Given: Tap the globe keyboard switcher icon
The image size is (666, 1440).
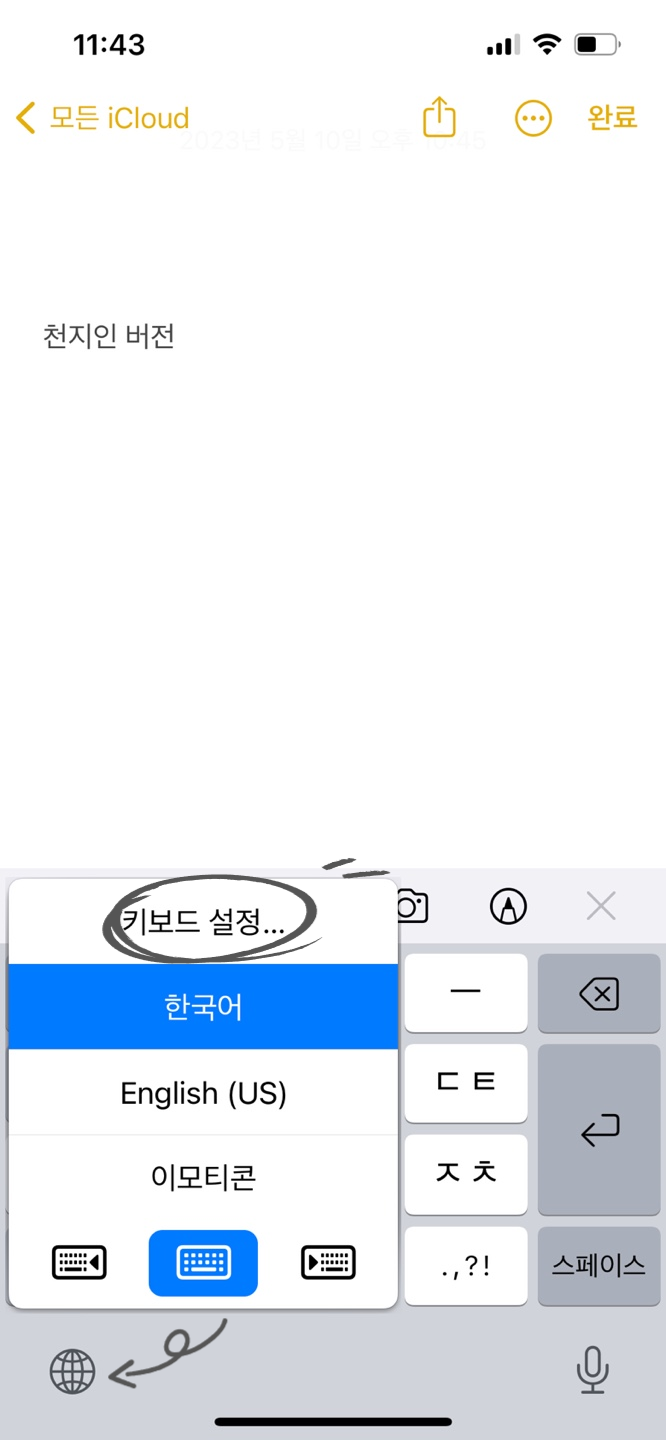Looking at the screenshot, I should [x=72, y=1371].
